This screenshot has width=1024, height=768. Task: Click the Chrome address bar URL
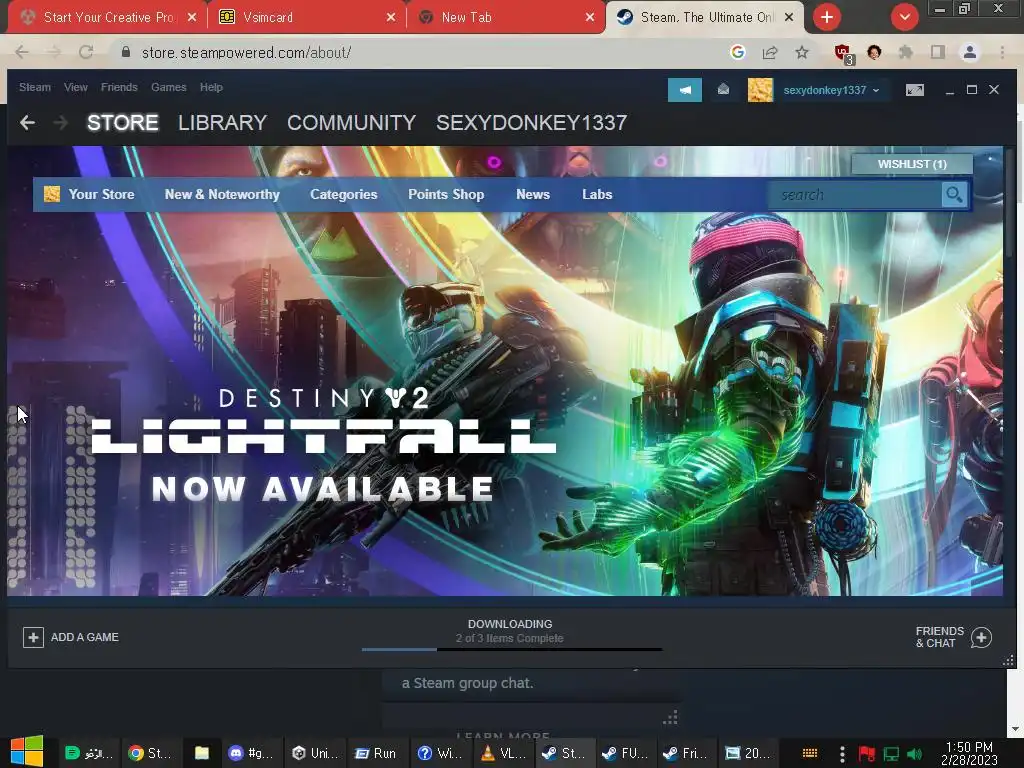tap(246, 52)
